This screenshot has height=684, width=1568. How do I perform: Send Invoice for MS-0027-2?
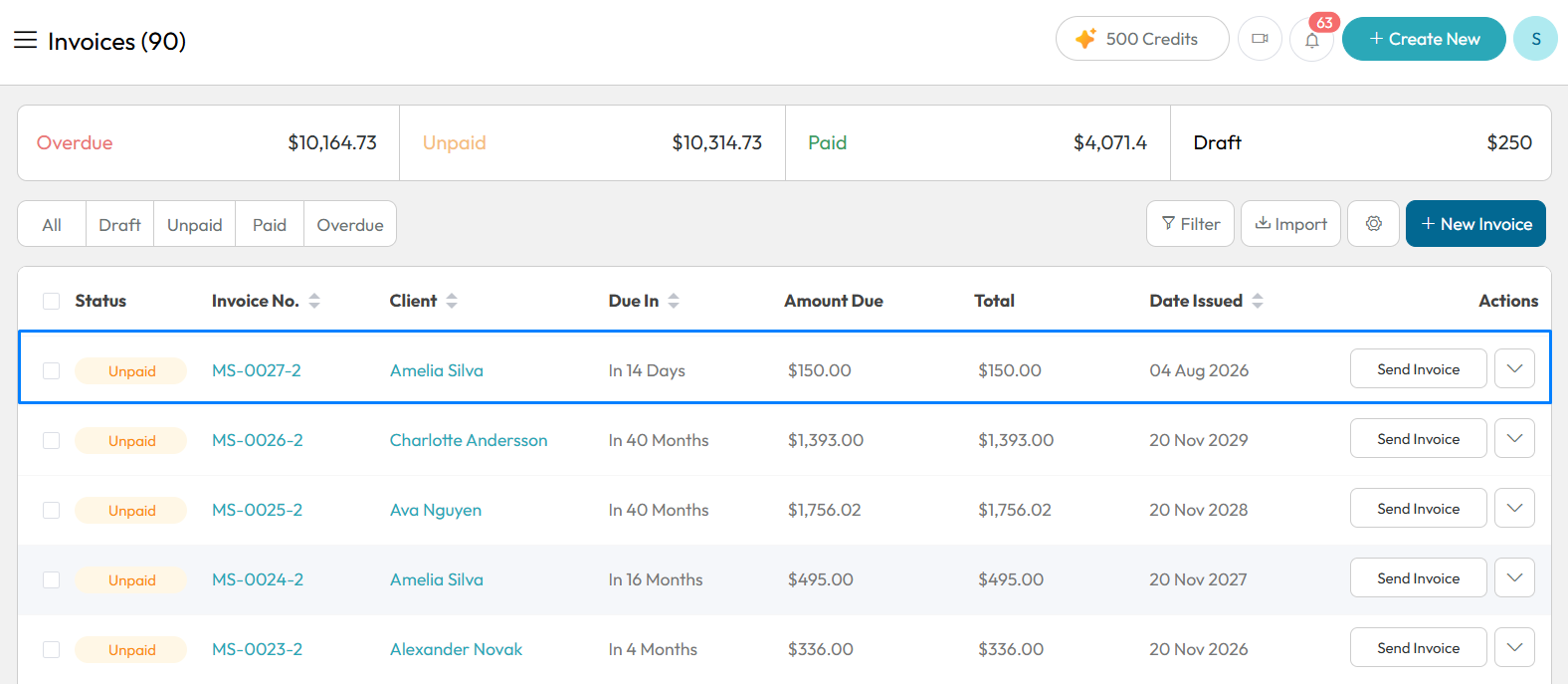pyautogui.click(x=1418, y=368)
